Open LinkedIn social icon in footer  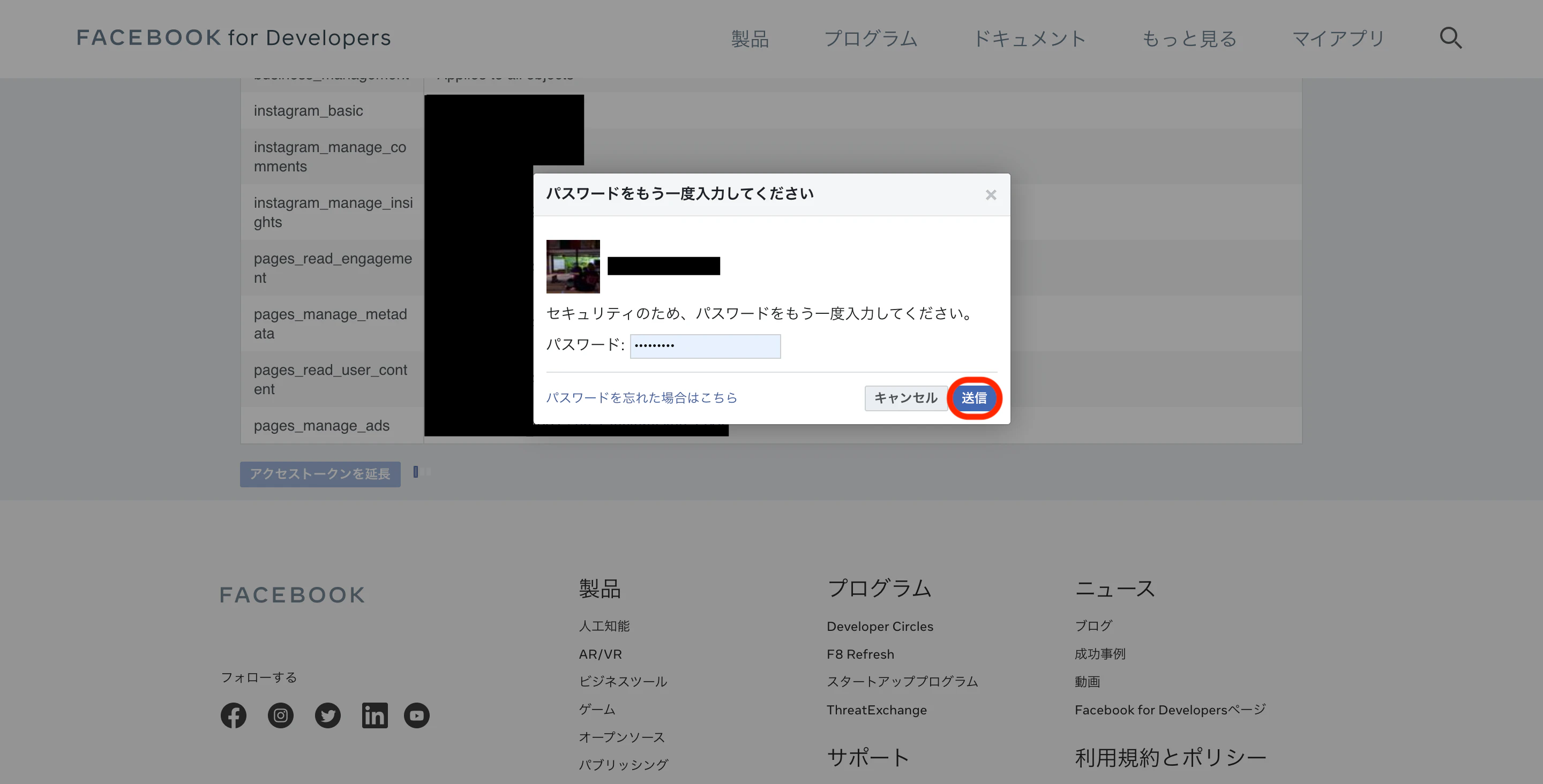tap(375, 715)
